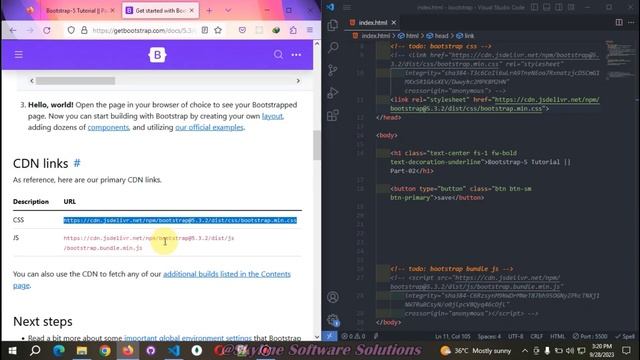Click the code block horizontal scrollbar thumb
This screenshot has width=640, height=360.
pyautogui.click(x=75, y=81)
